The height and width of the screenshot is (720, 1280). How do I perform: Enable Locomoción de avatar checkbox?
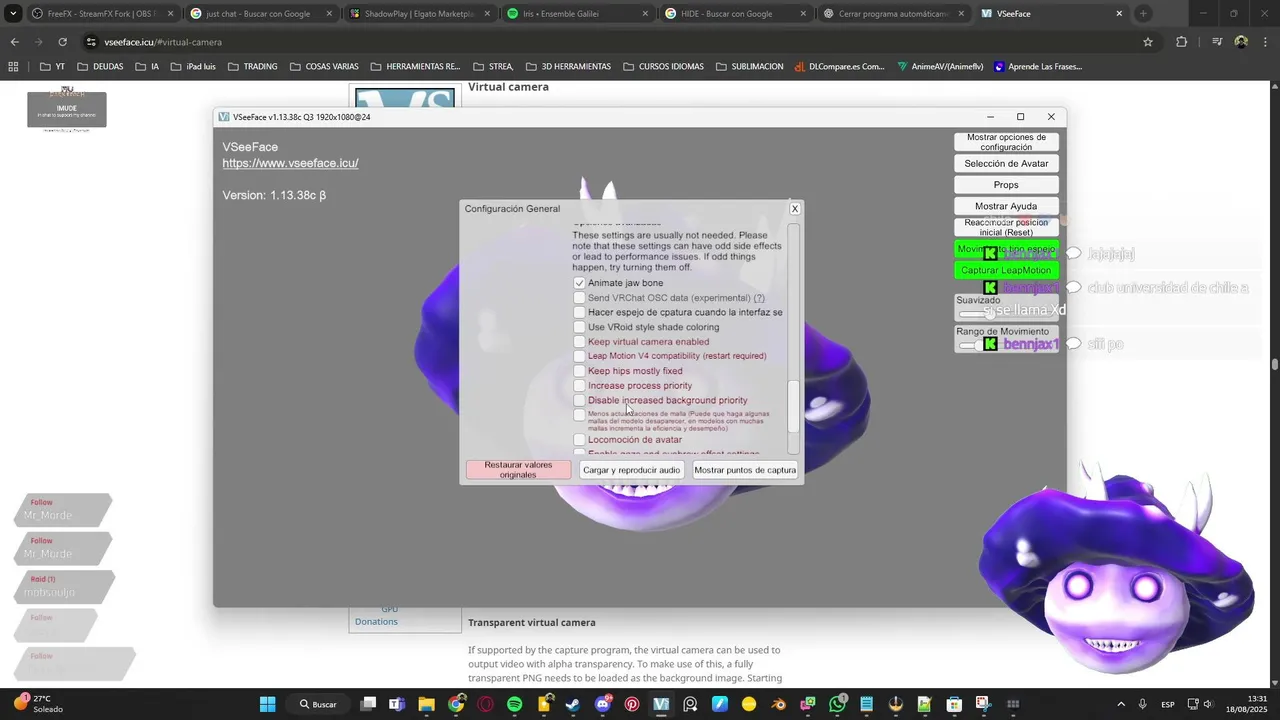(x=579, y=440)
